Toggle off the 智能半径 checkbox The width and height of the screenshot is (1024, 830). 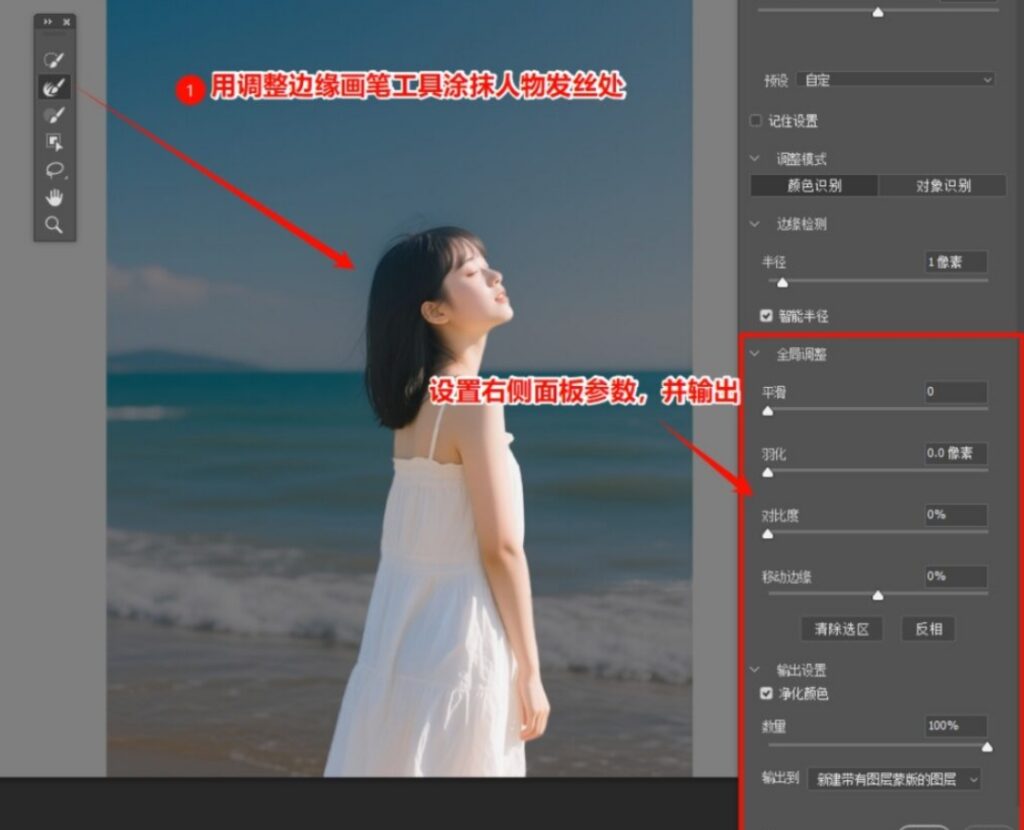[766, 315]
